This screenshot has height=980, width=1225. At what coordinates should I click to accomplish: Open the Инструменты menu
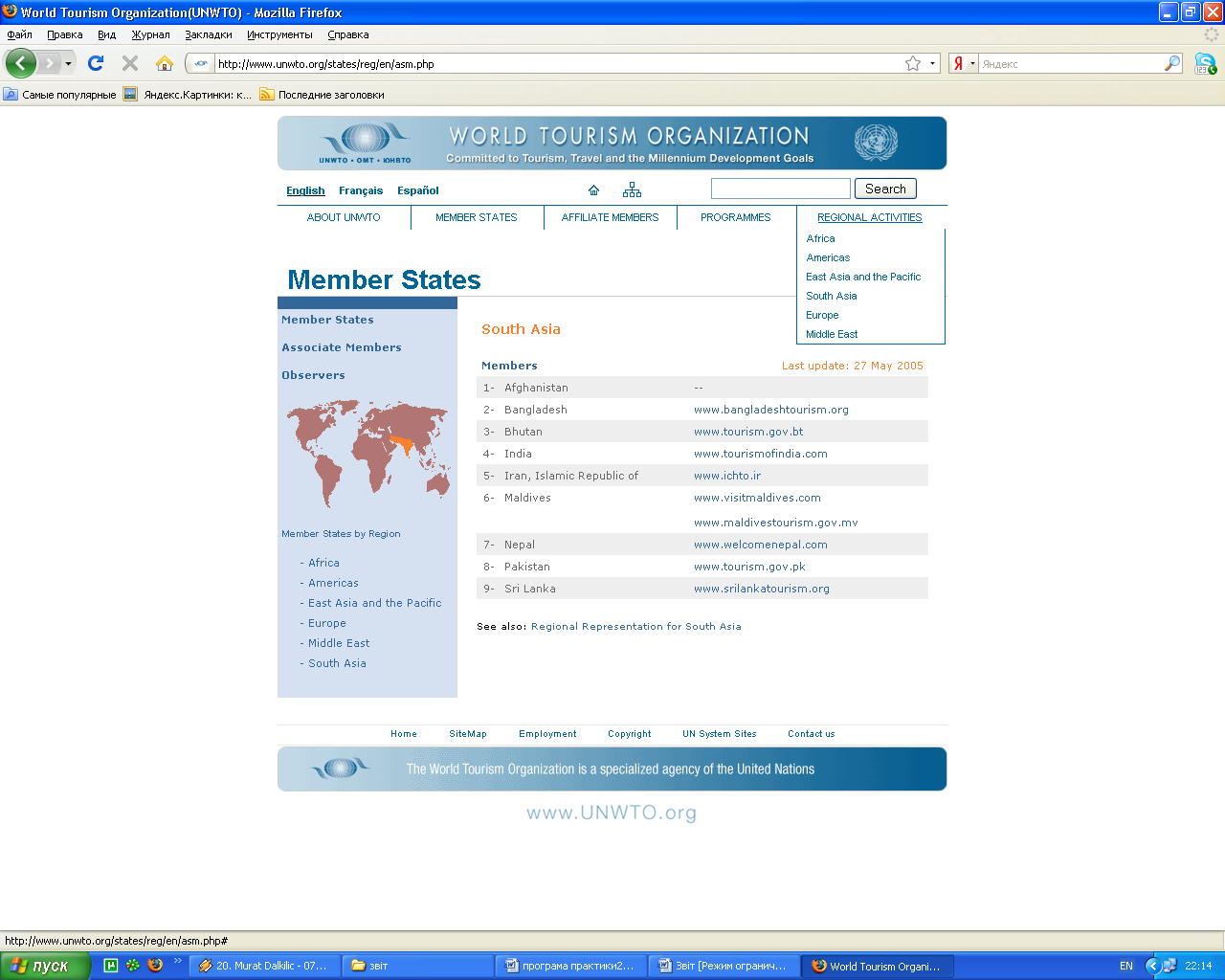pyautogui.click(x=279, y=34)
